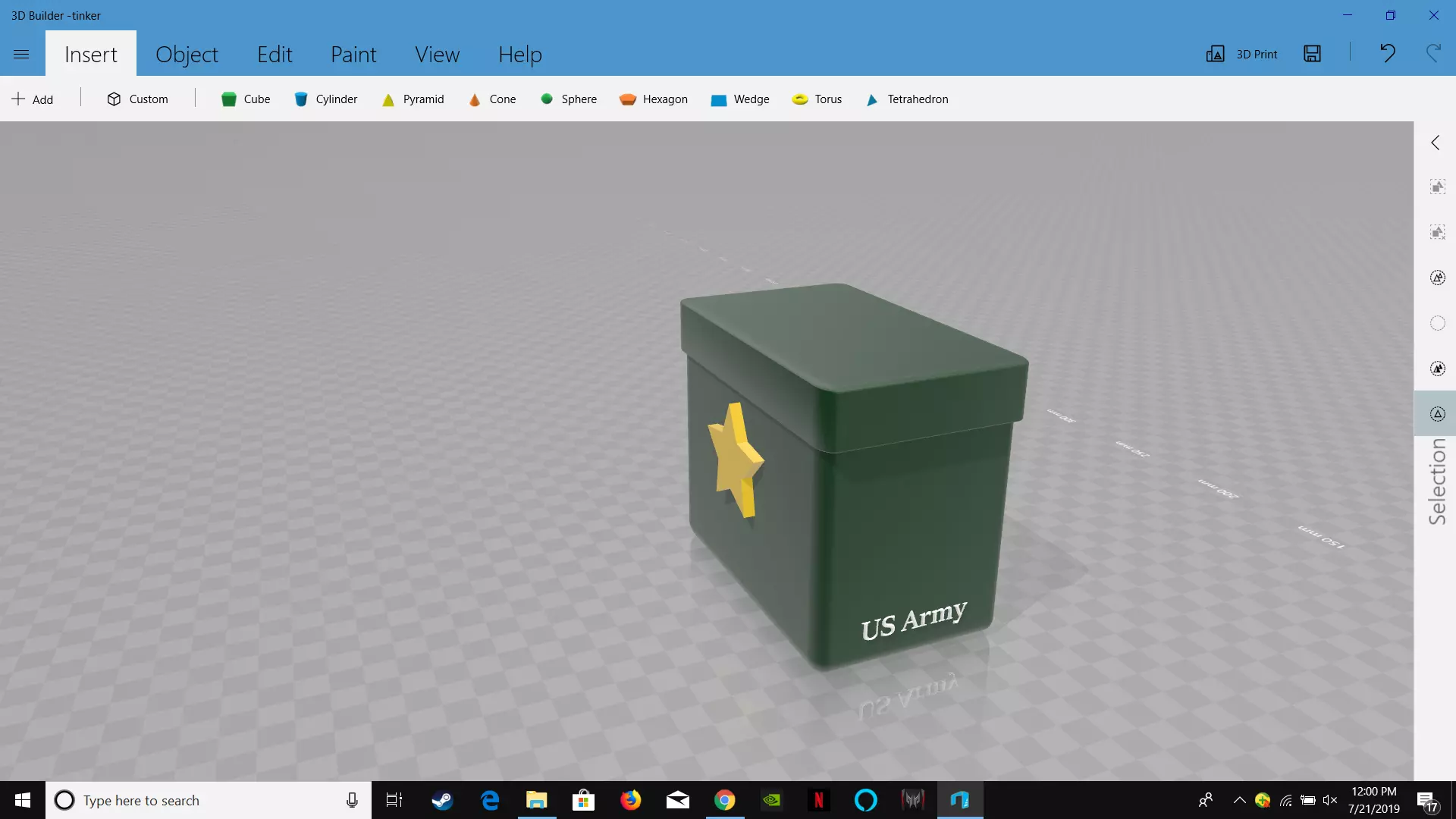Insert a Cylinder shape
1456x819 pixels.
(326, 99)
